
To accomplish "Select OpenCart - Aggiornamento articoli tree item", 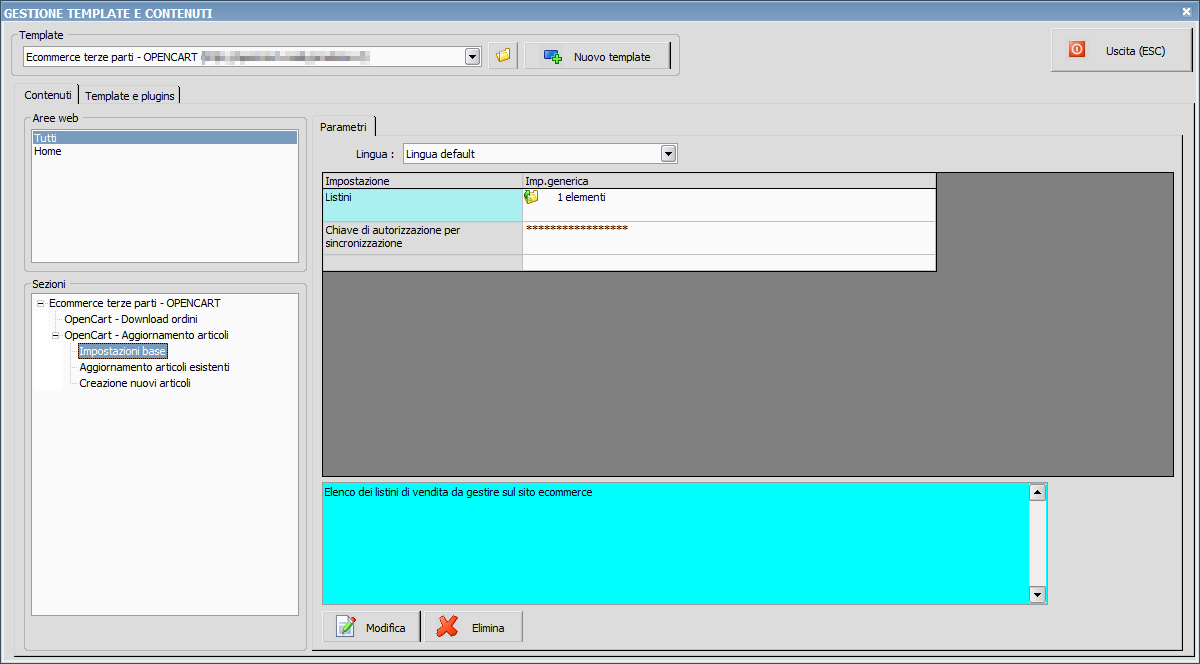I will click(147, 335).
